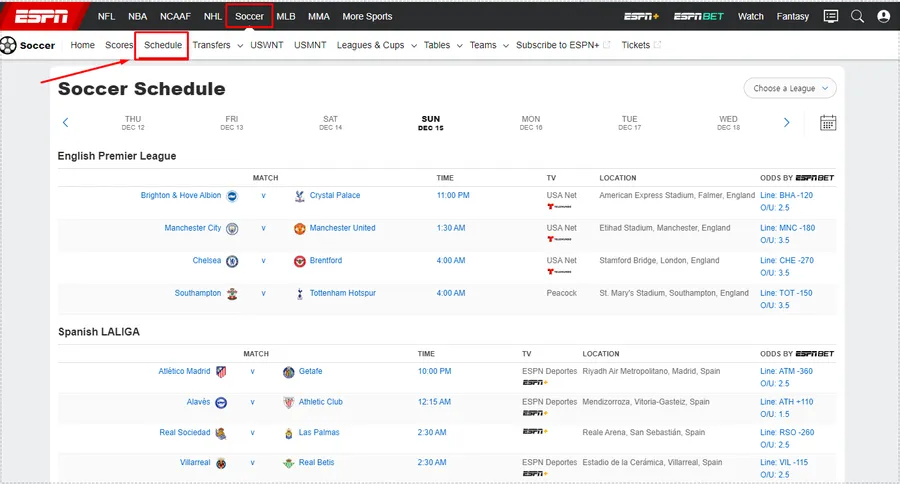Open the USWNT link

267,45
